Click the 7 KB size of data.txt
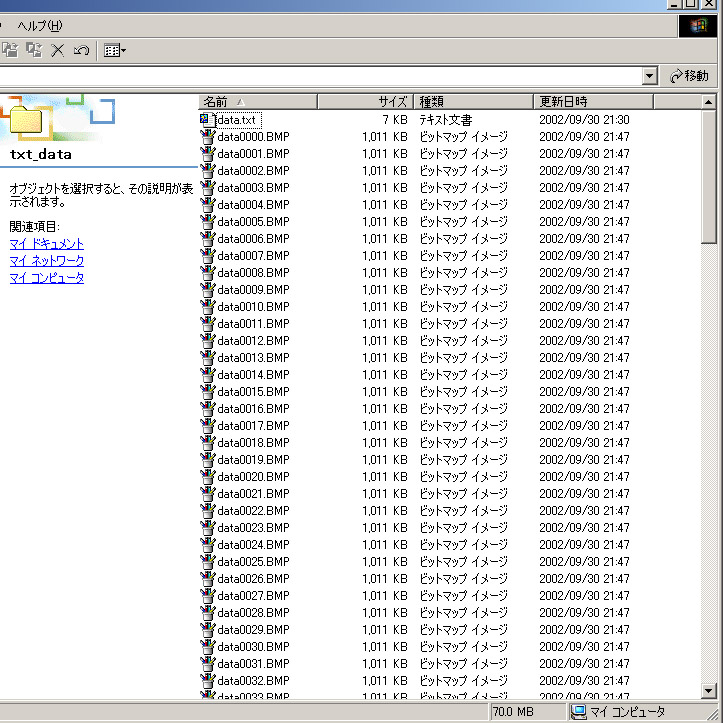723x723 pixels. tap(395, 120)
